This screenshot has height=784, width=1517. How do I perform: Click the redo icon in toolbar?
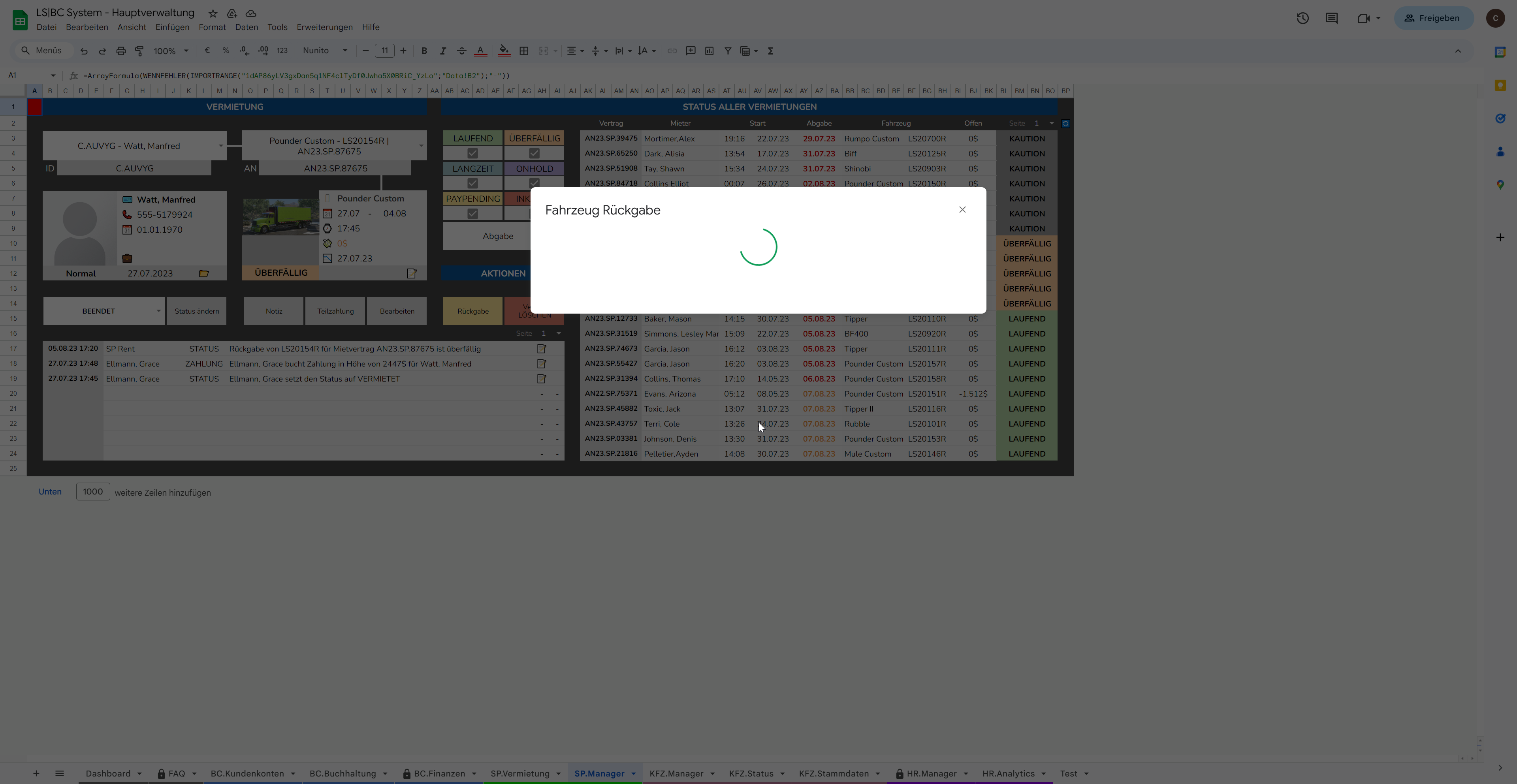(102, 51)
